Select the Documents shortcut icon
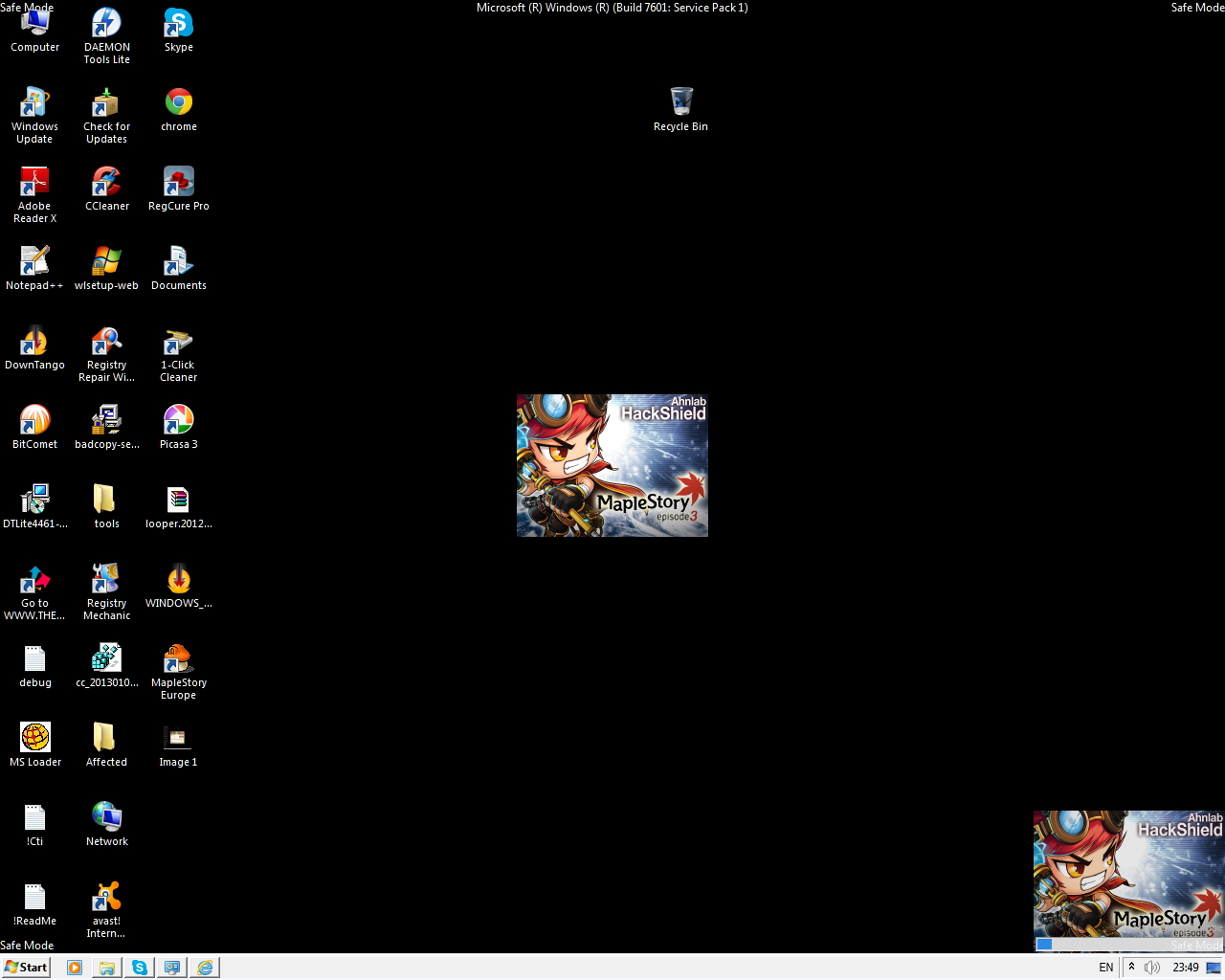 [x=178, y=268]
